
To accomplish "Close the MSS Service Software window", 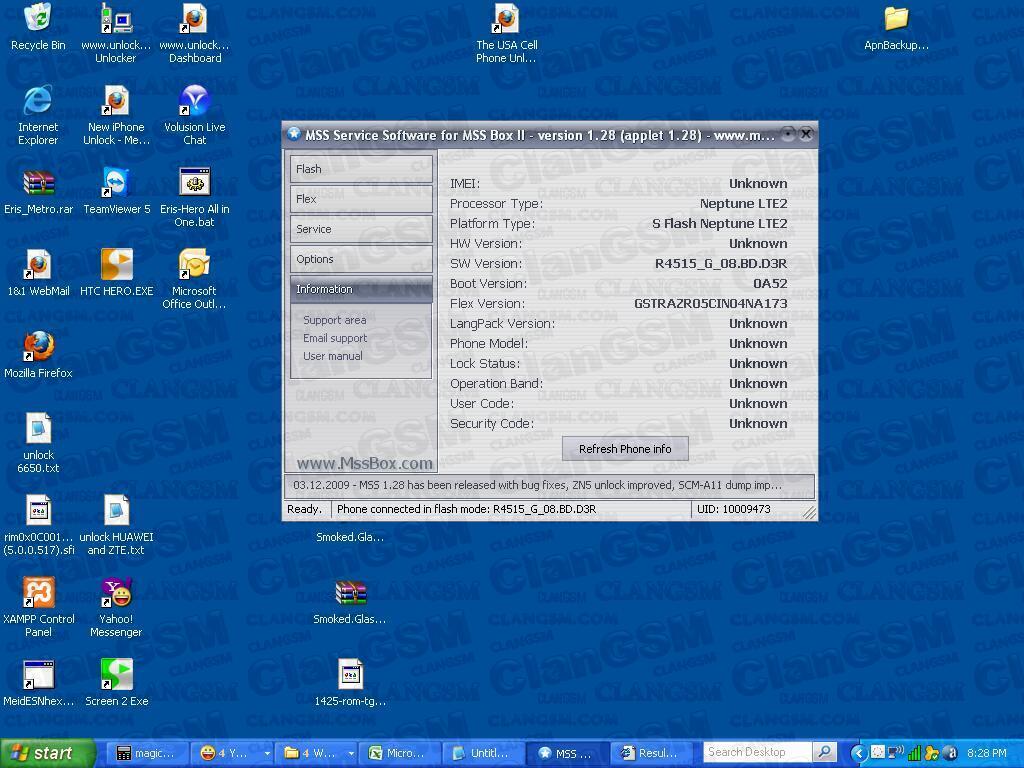I will tap(807, 134).
